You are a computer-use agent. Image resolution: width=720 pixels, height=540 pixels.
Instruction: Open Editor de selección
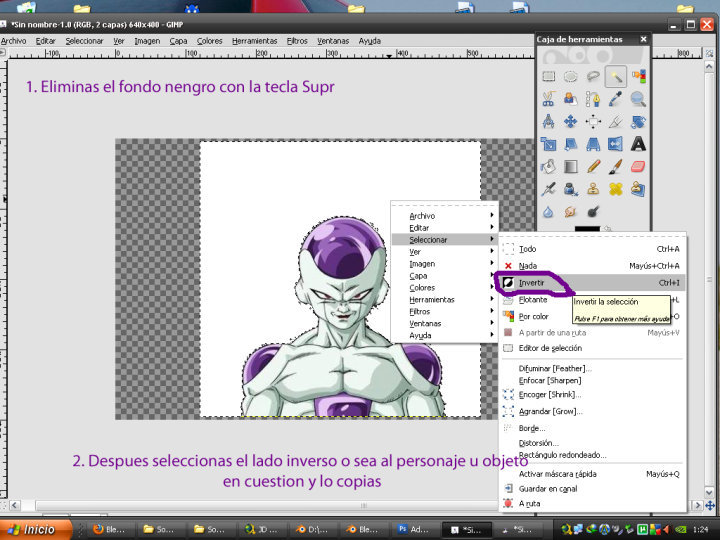(592, 348)
